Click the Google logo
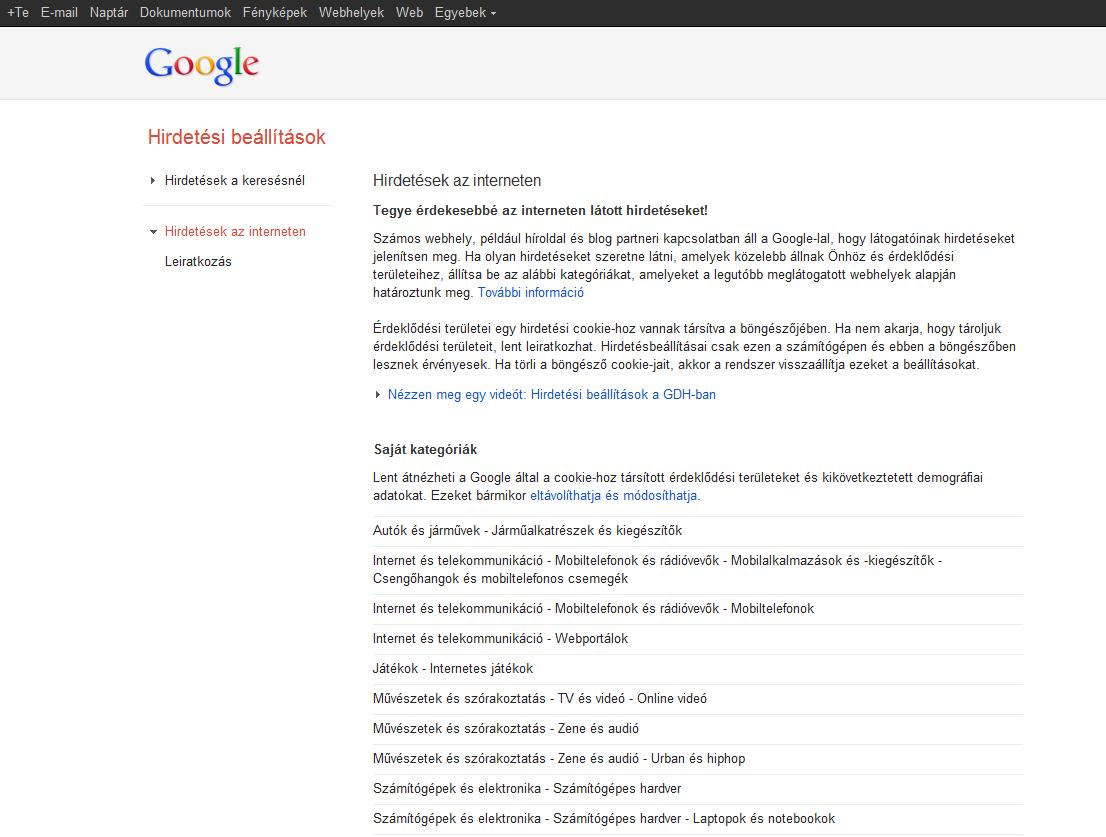Image resolution: width=1106 pixels, height=837 pixels. point(202,65)
